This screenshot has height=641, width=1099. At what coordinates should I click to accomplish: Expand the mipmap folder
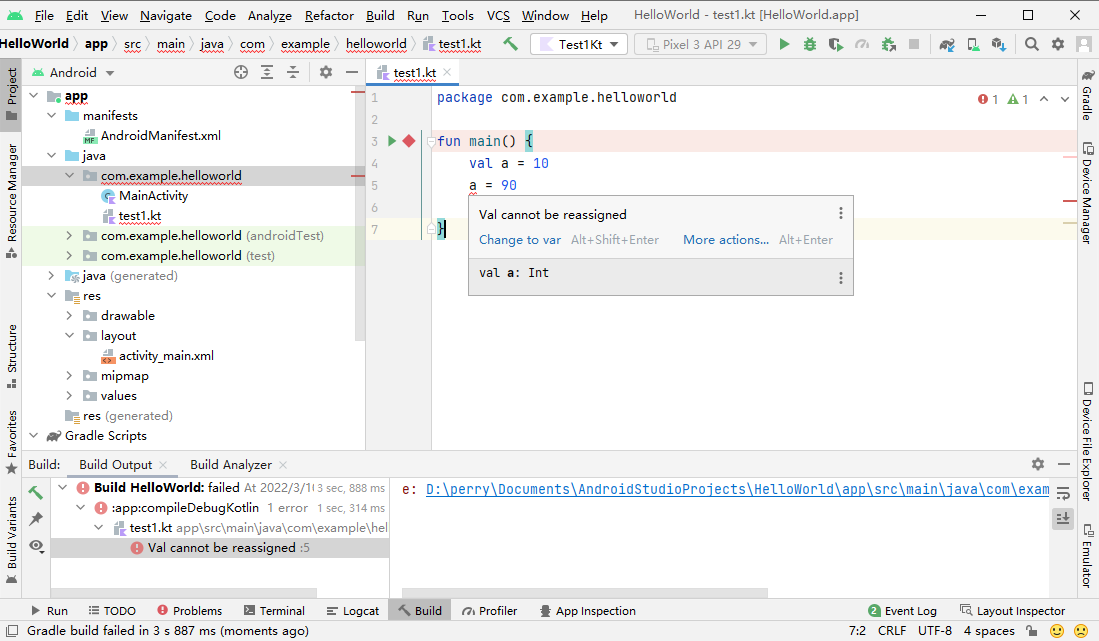(x=69, y=375)
